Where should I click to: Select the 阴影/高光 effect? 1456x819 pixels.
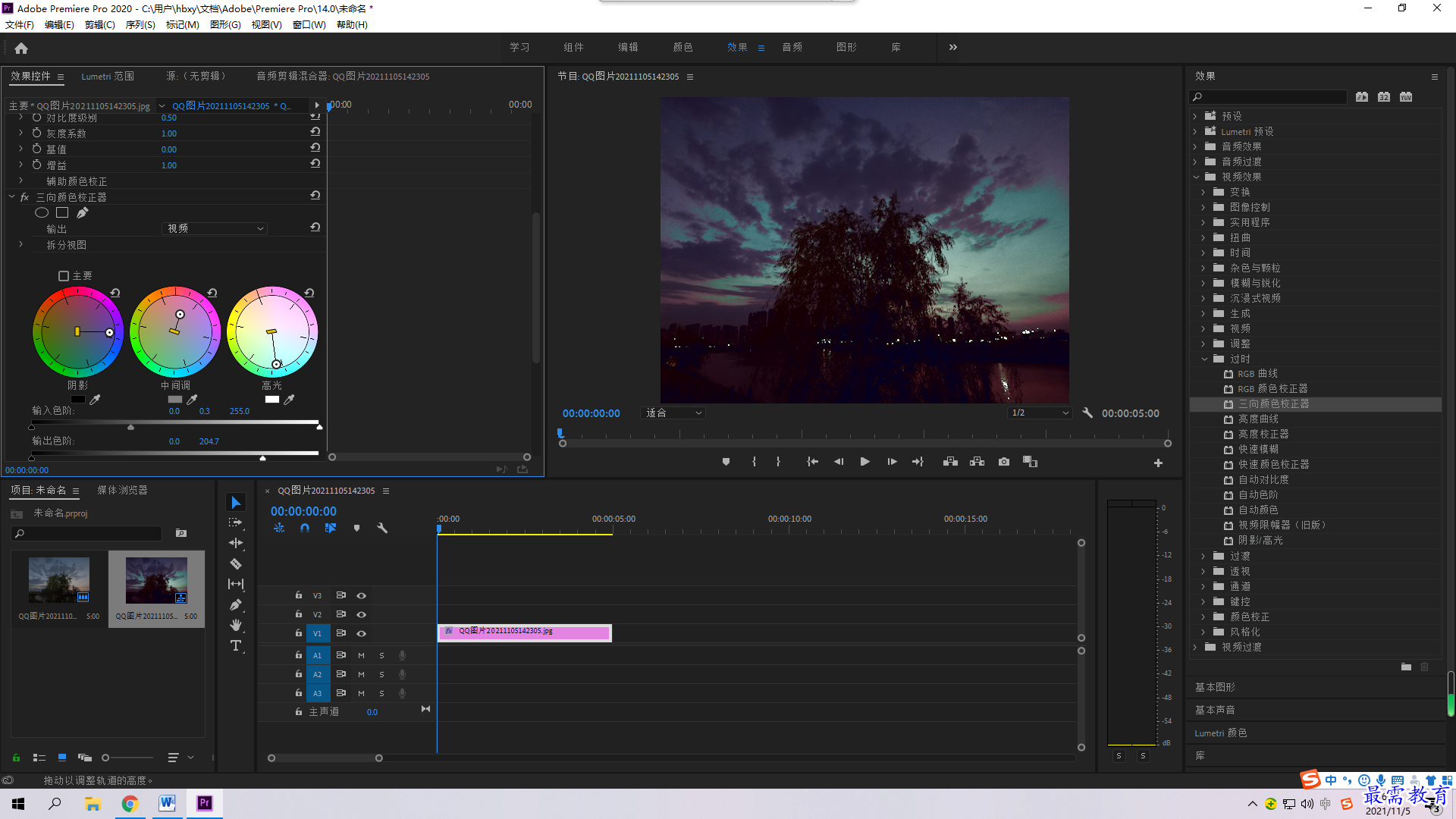tap(1260, 540)
